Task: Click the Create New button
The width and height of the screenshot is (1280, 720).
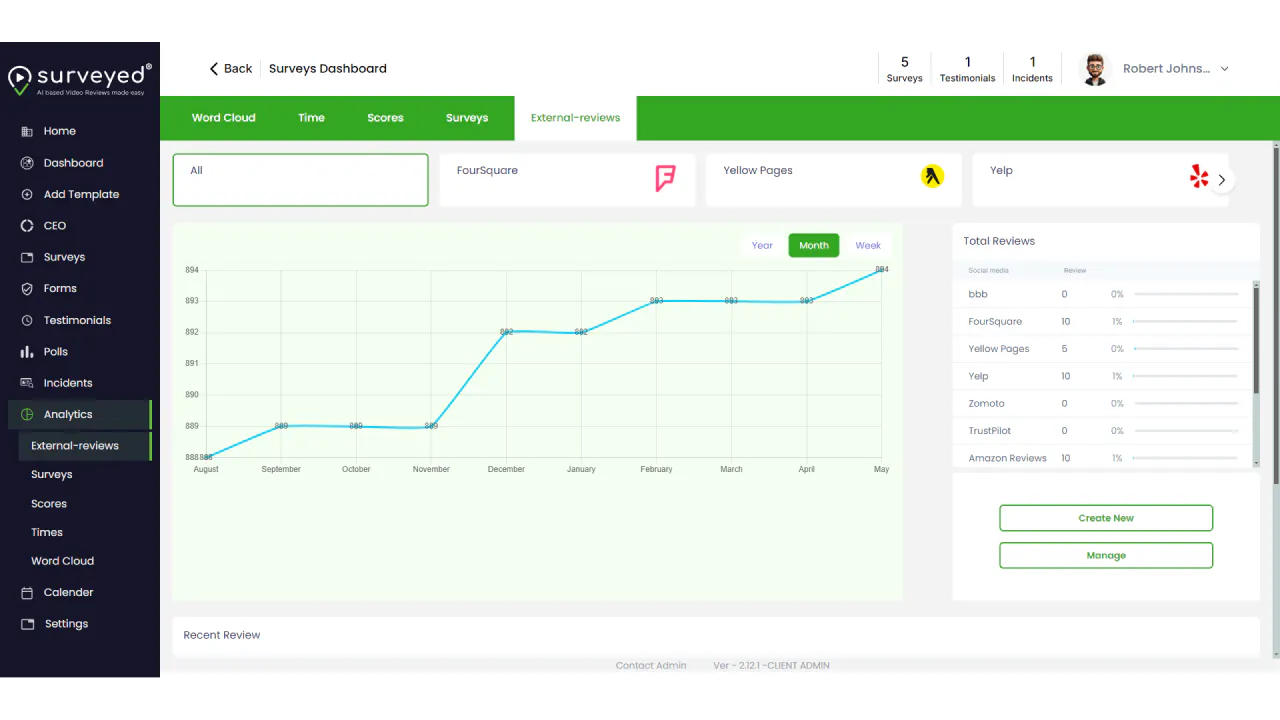Action: tap(1106, 518)
